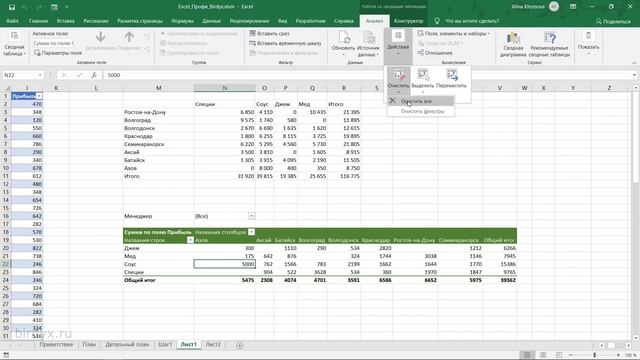The height and width of the screenshot is (360, 640).
Task: Click the Очистить clear icon
Action: 398,75
